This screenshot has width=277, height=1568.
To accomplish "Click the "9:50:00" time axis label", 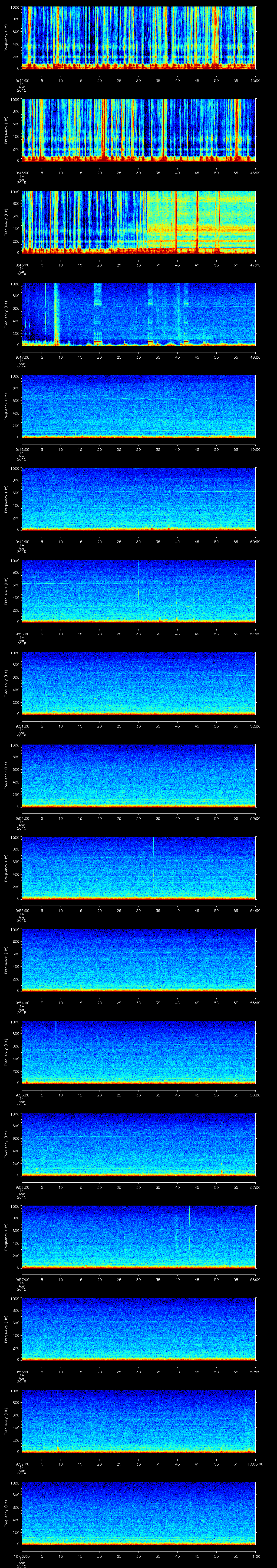I will (22, 634).
